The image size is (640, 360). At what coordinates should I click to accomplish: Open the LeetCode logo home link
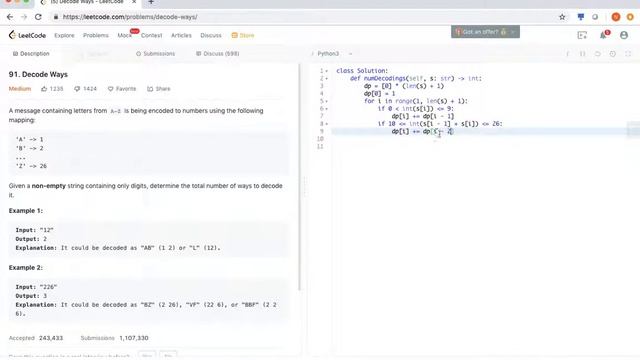27,35
